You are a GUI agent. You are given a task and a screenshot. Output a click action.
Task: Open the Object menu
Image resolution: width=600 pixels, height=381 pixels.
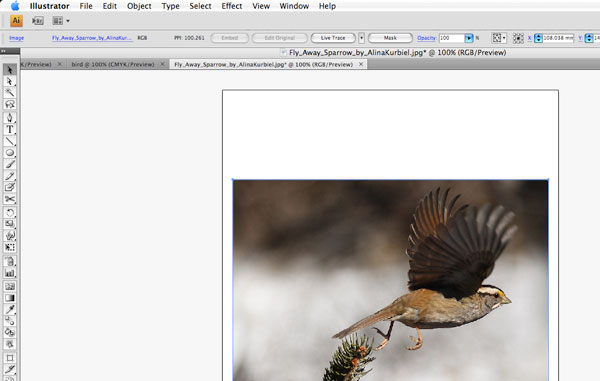(x=139, y=6)
